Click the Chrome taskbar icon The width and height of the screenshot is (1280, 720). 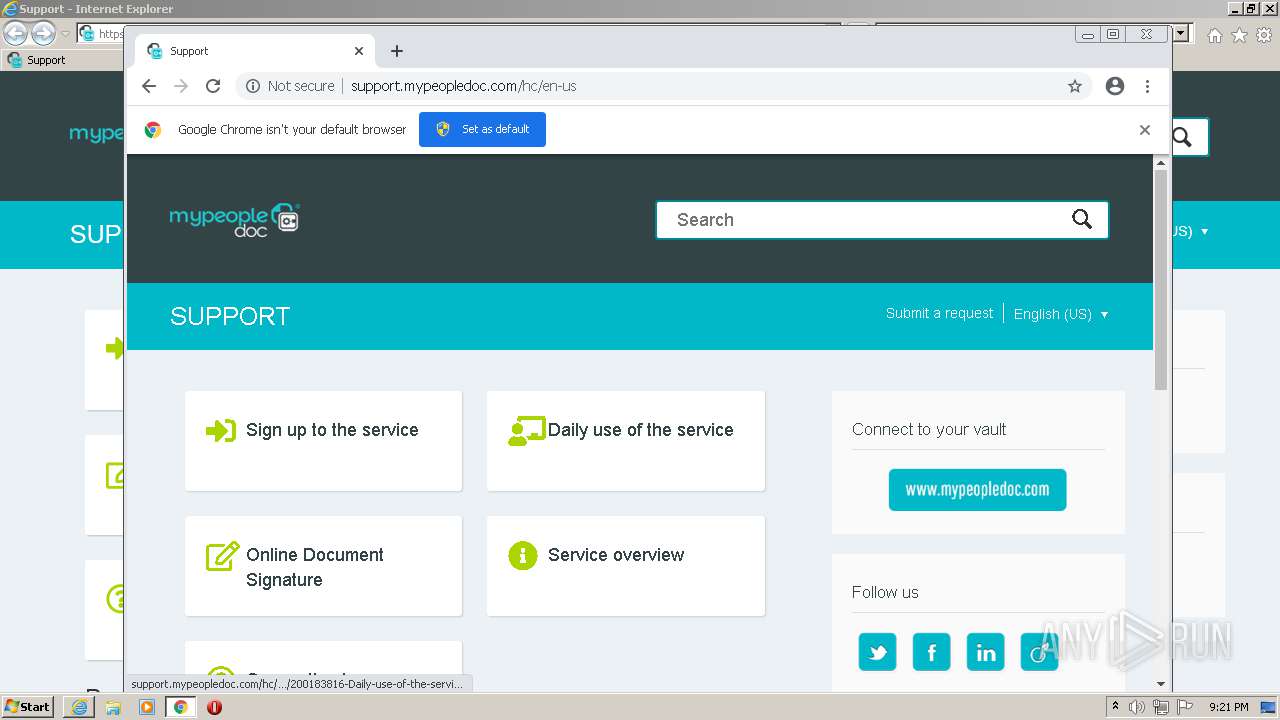[x=180, y=707]
